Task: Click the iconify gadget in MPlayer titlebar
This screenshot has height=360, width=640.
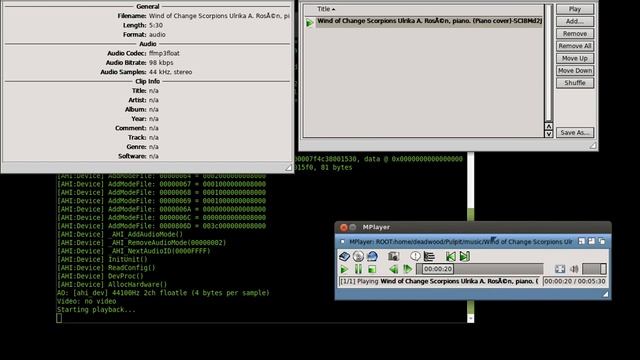Action: pos(582,241)
